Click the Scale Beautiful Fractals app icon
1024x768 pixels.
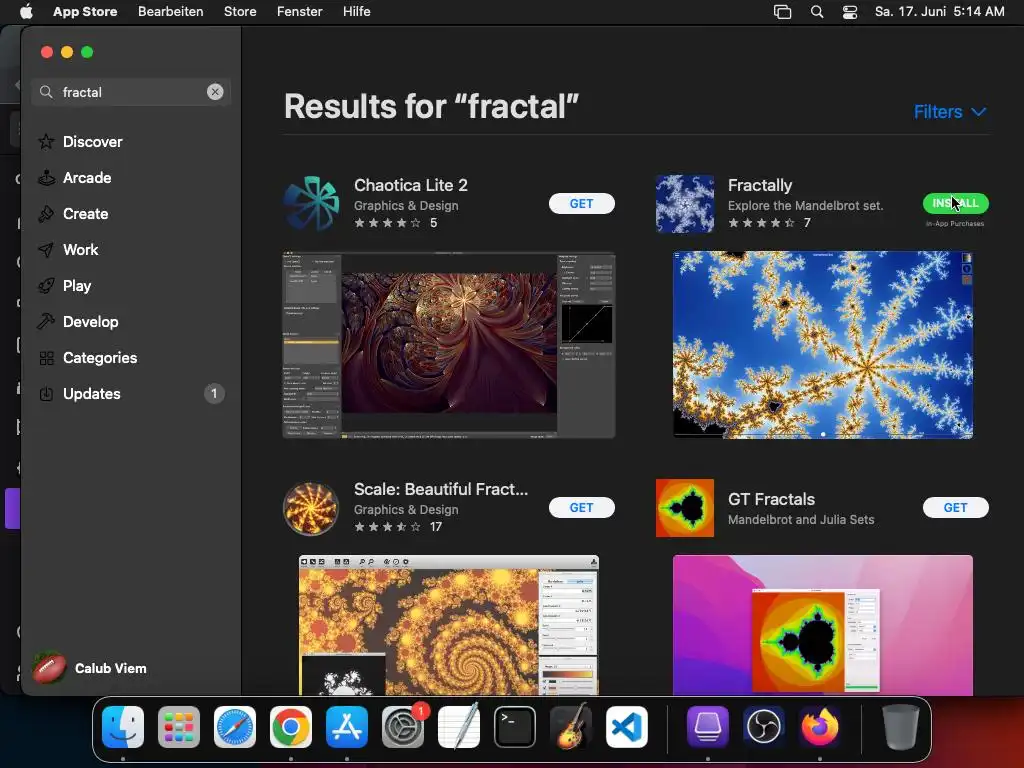click(312, 508)
